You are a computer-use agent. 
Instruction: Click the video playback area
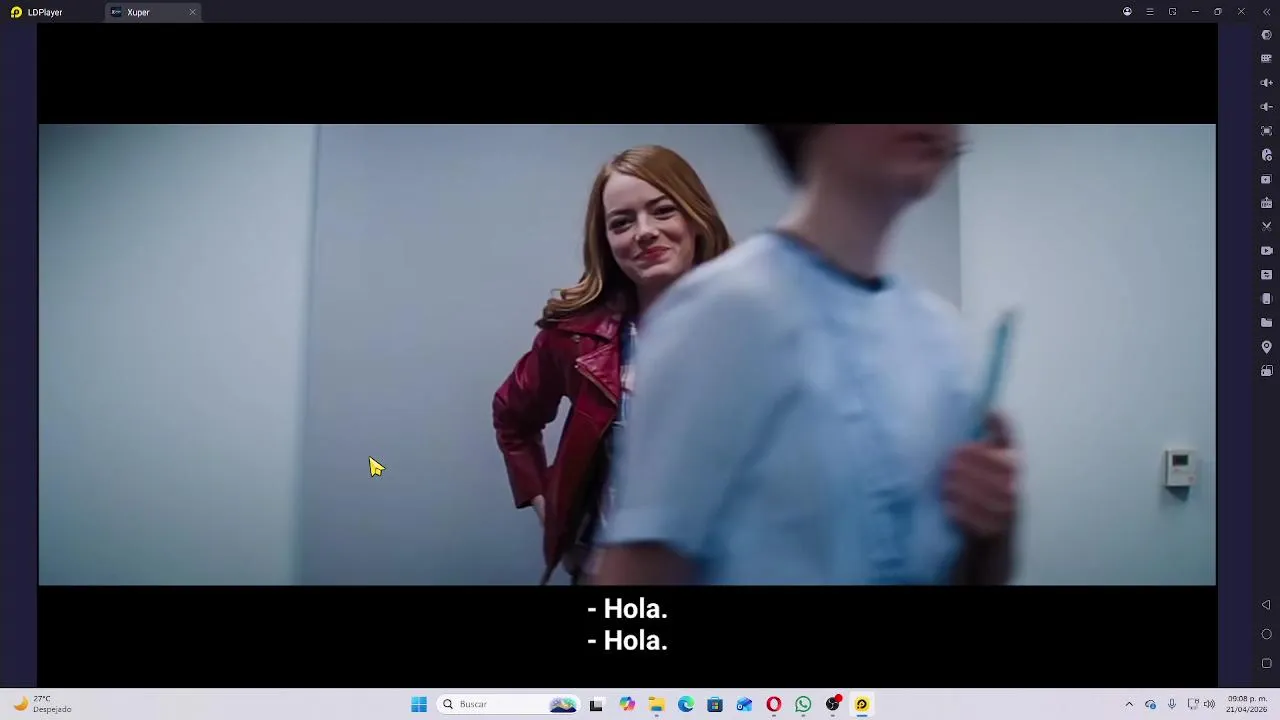pyautogui.click(x=627, y=354)
